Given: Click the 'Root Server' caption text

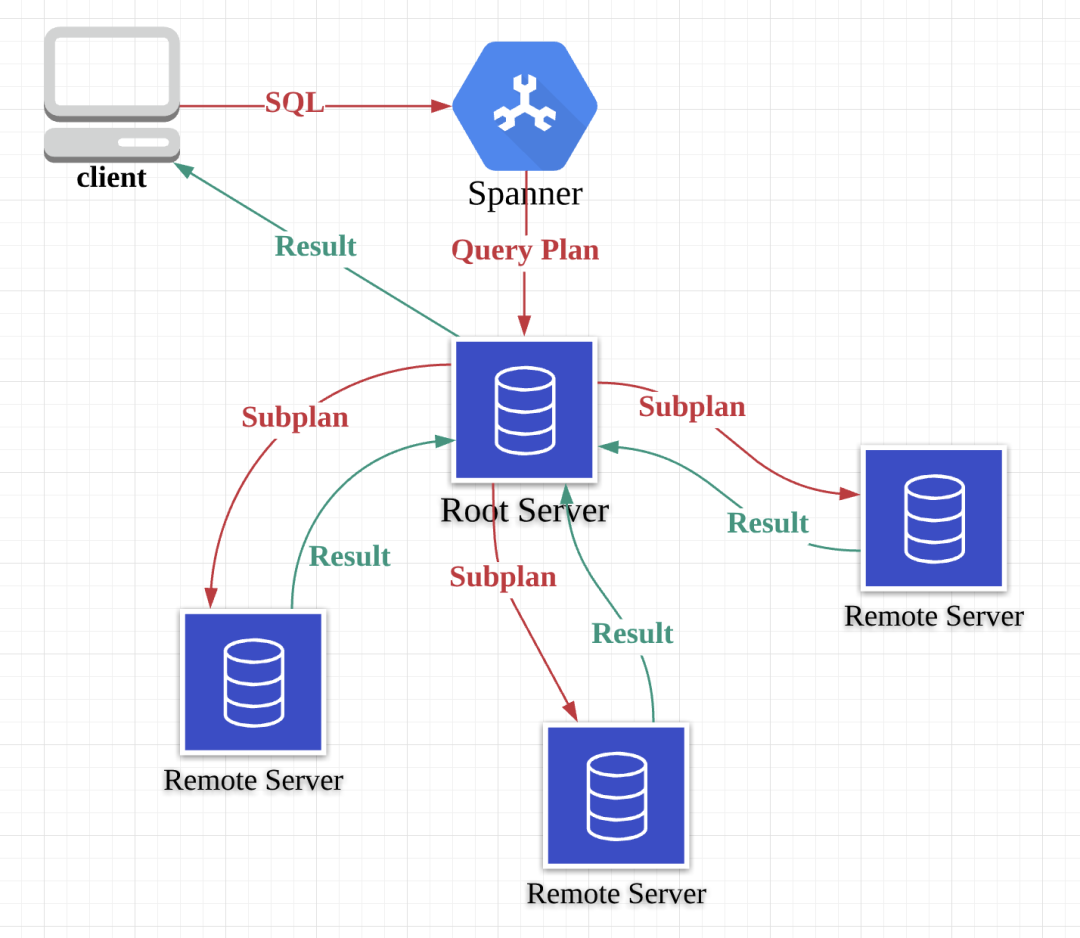Looking at the screenshot, I should (x=525, y=510).
